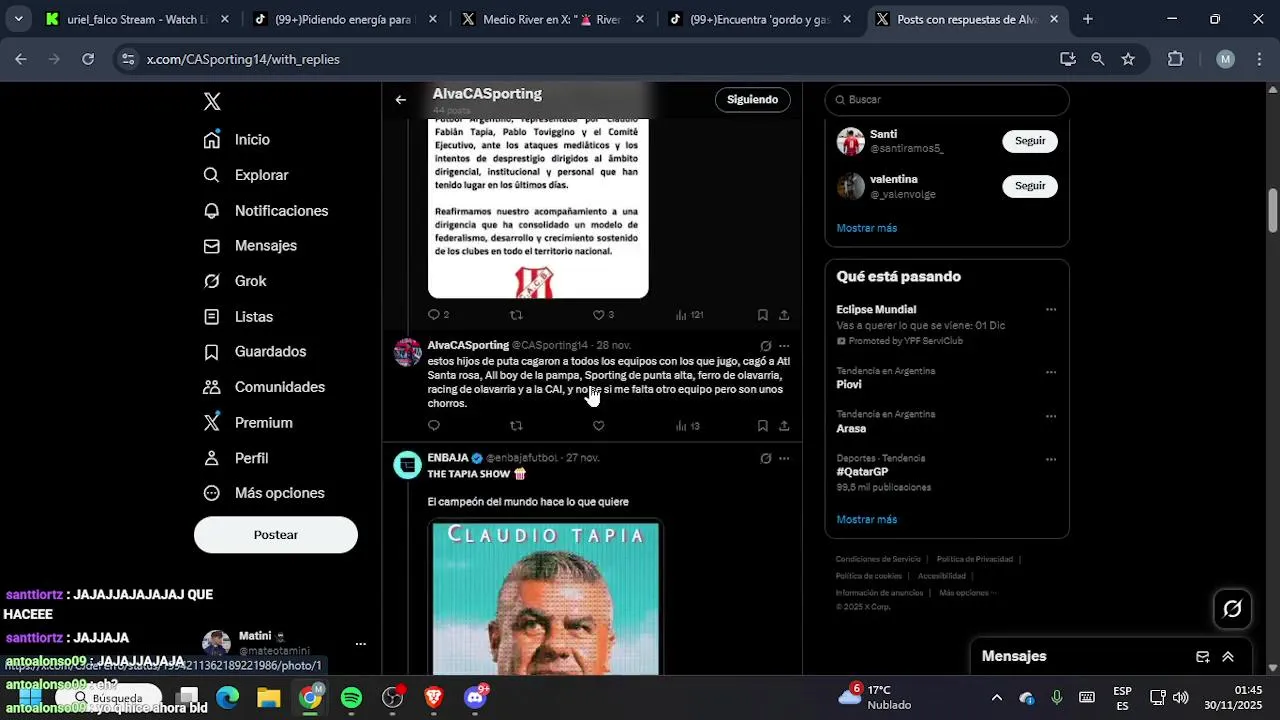Open more options on the ENBAJA post
1280x720 pixels.
tap(784, 458)
